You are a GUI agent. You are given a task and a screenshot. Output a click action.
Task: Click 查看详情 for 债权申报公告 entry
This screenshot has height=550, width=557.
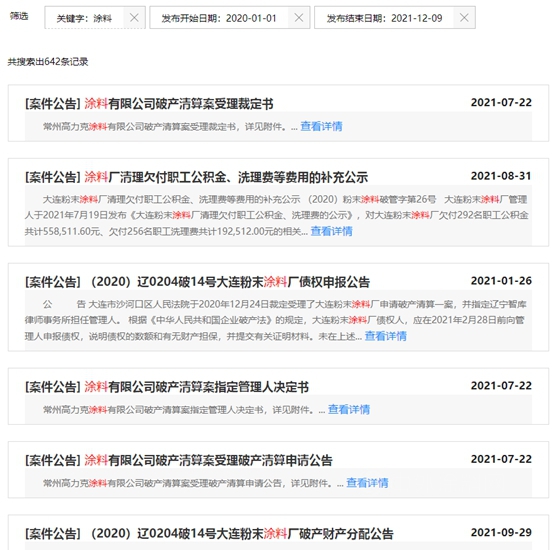[385, 336]
